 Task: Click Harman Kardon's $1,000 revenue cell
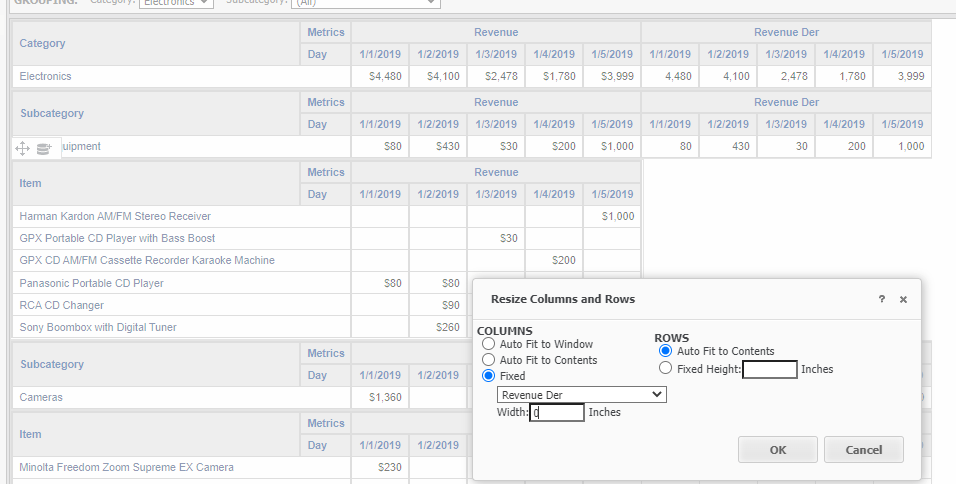point(612,216)
